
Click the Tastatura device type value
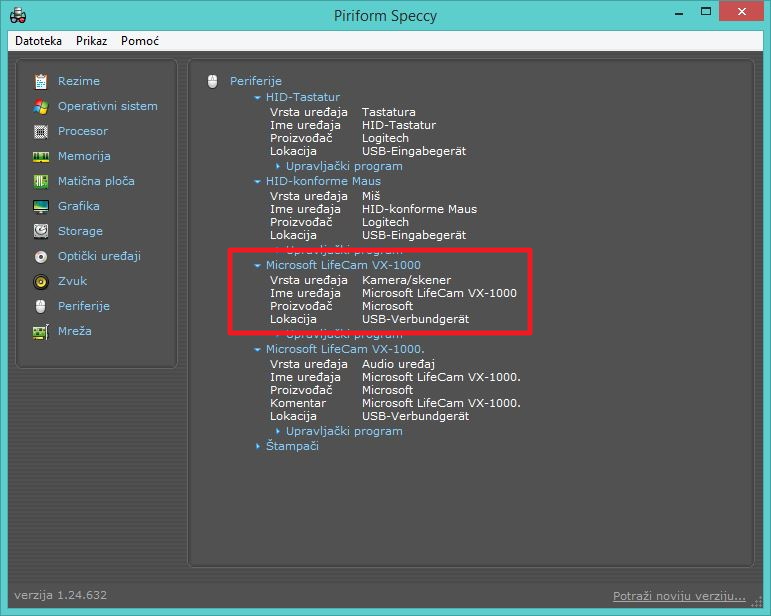388,112
